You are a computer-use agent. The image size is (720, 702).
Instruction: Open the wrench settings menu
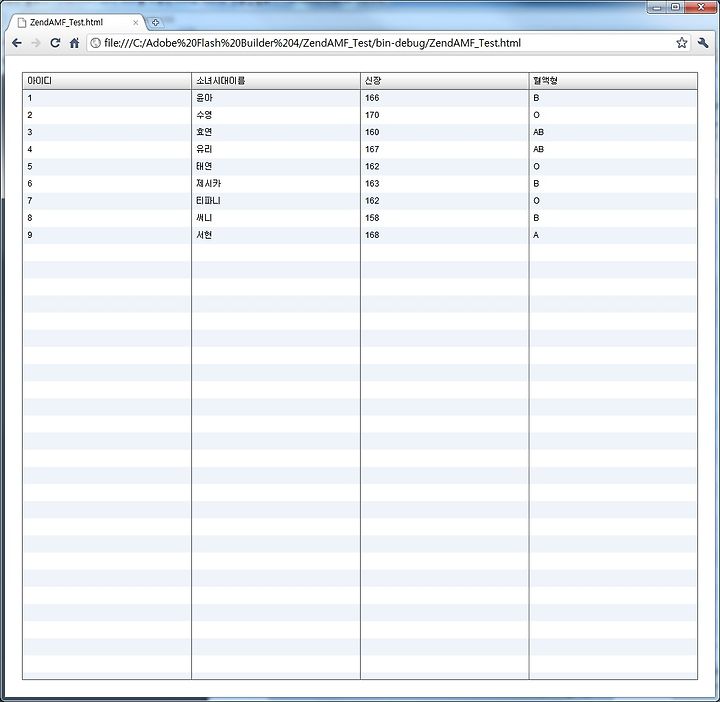point(703,43)
